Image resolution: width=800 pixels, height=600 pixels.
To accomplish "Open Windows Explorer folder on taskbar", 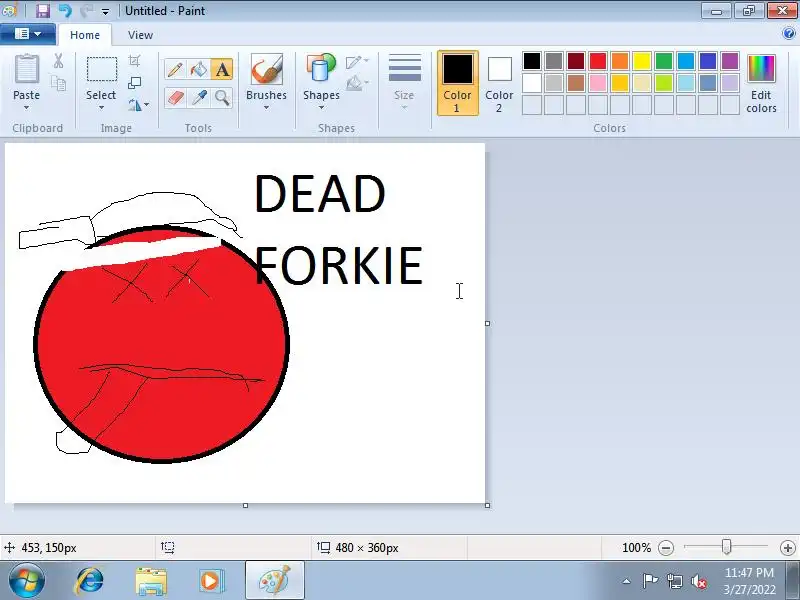I will [x=151, y=581].
